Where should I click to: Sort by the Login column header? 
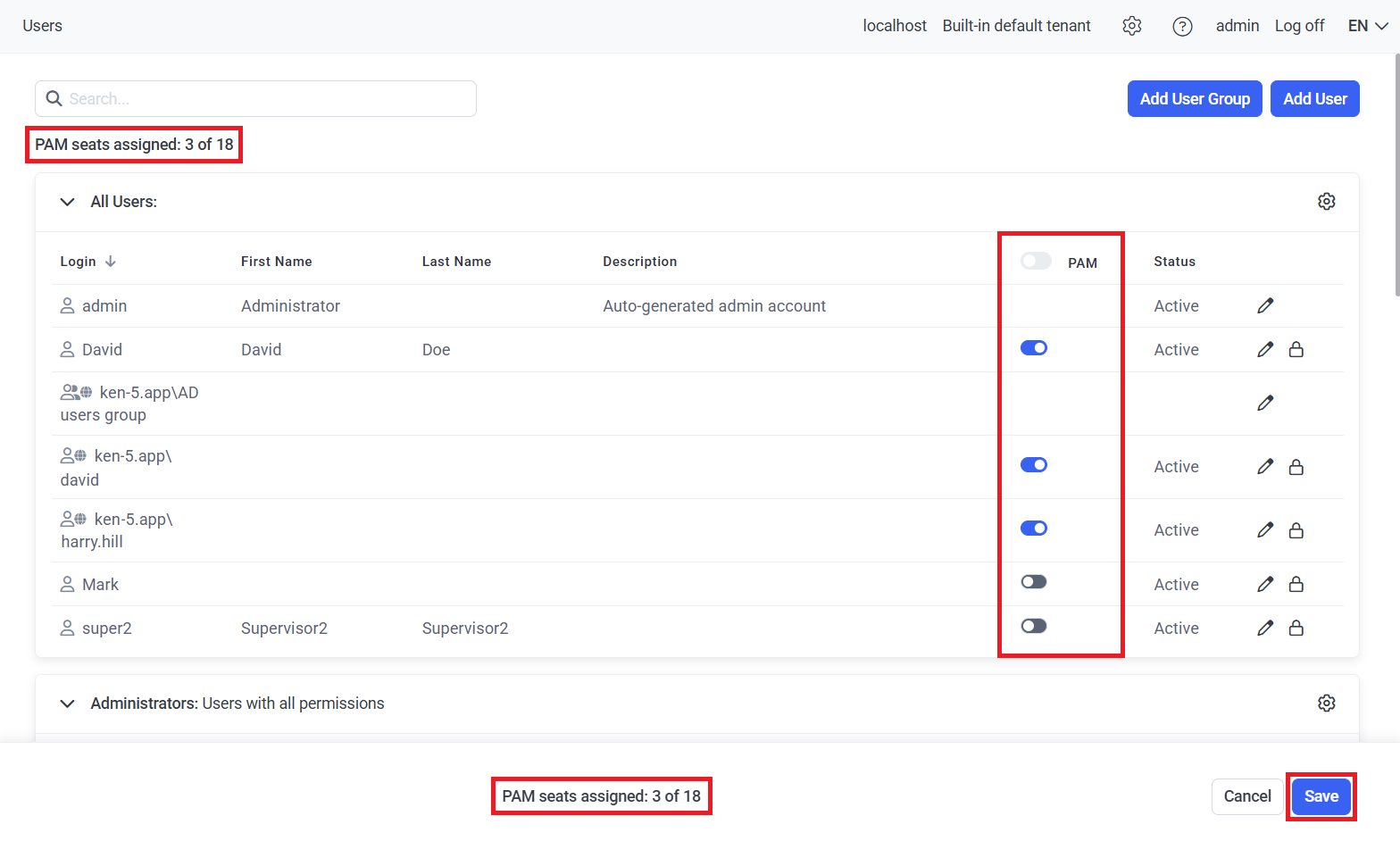[x=79, y=262]
